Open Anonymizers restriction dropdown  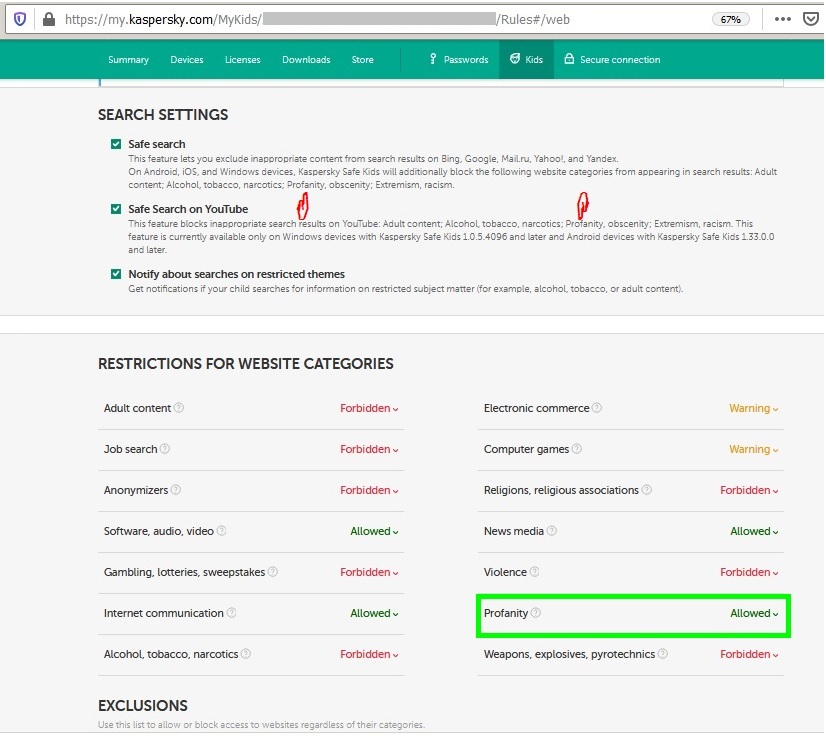(369, 490)
